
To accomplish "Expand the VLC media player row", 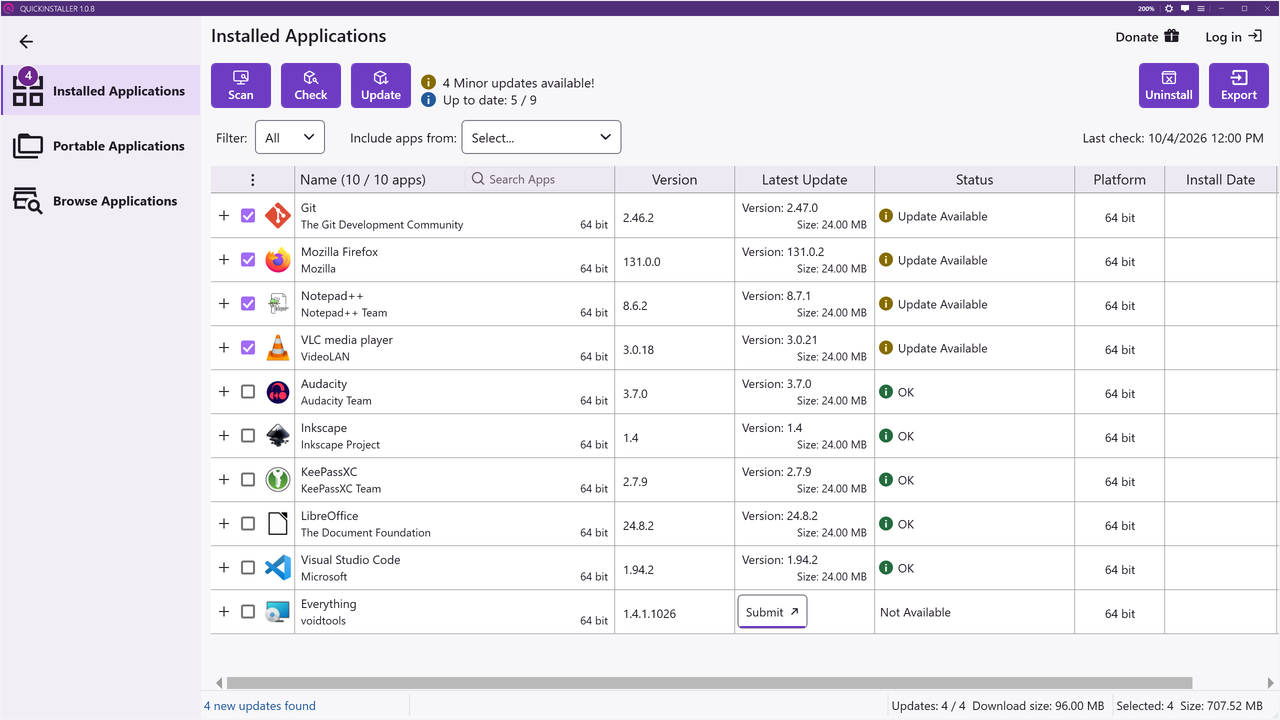I will tap(224, 348).
